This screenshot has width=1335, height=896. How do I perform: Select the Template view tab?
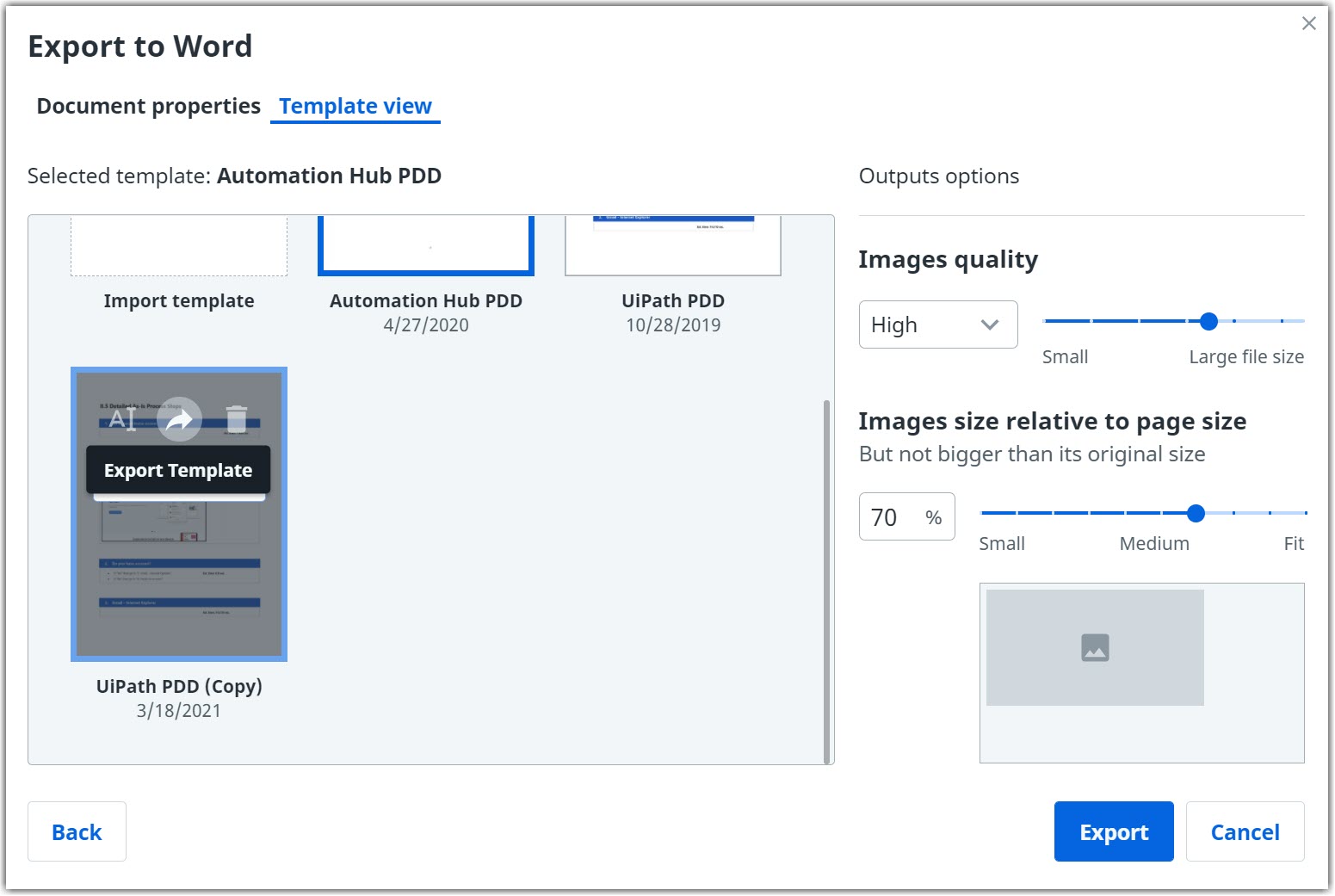point(355,106)
